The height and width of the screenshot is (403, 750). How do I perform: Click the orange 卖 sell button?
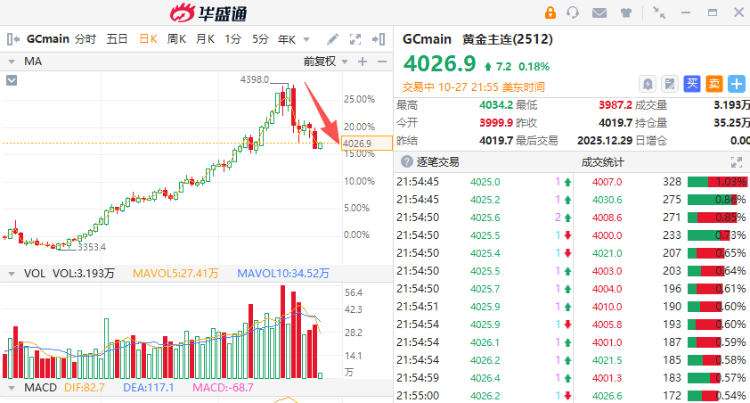(x=714, y=83)
